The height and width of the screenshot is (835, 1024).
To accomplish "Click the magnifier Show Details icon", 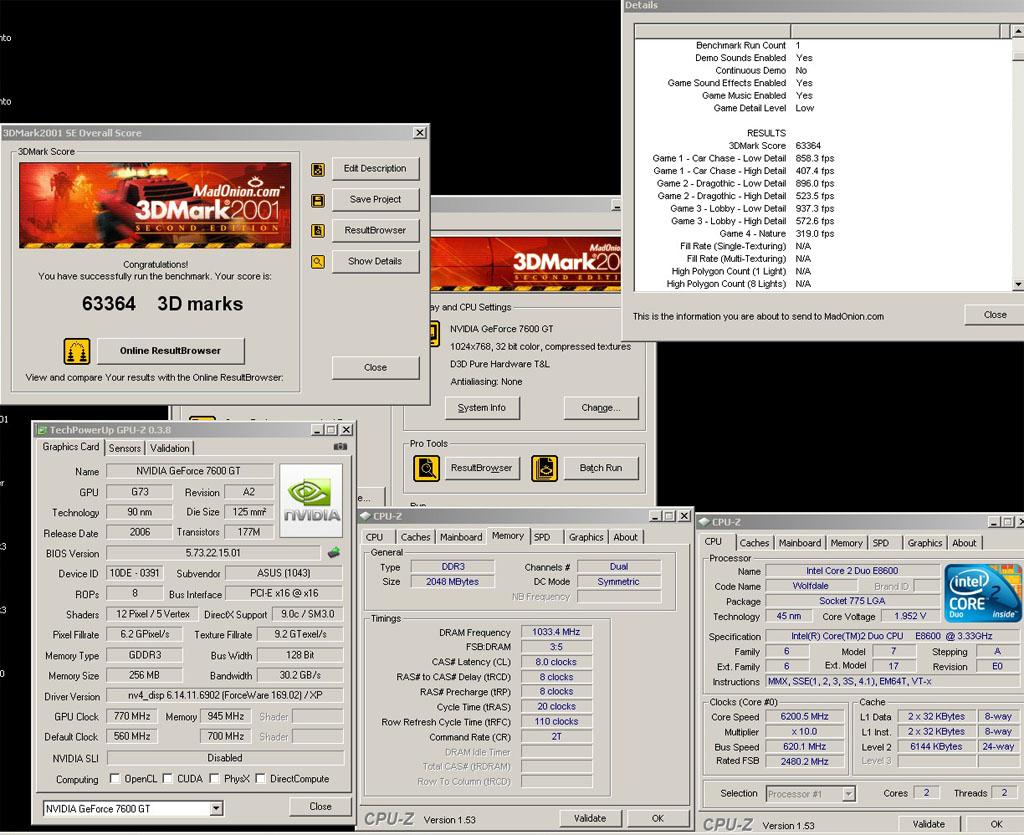I will click(318, 262).
